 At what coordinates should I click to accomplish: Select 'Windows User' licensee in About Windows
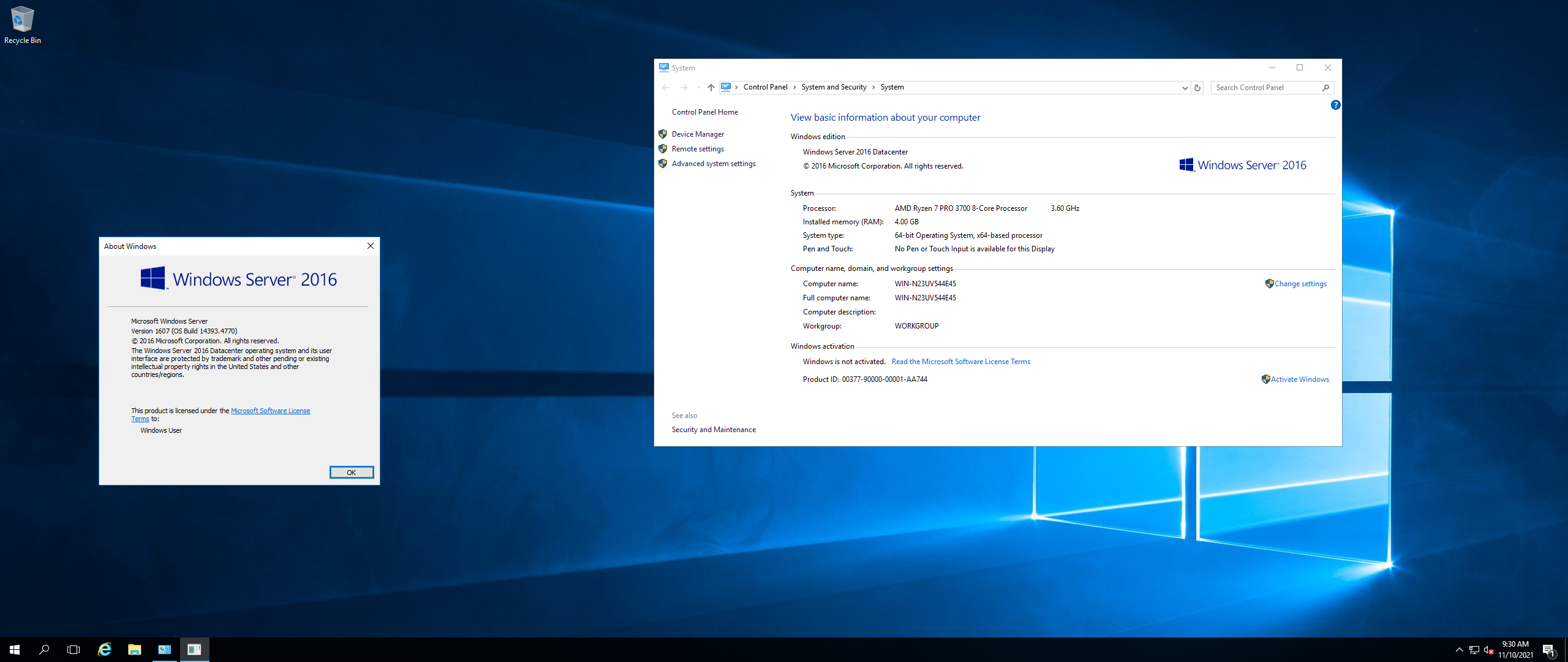[161, 430]
